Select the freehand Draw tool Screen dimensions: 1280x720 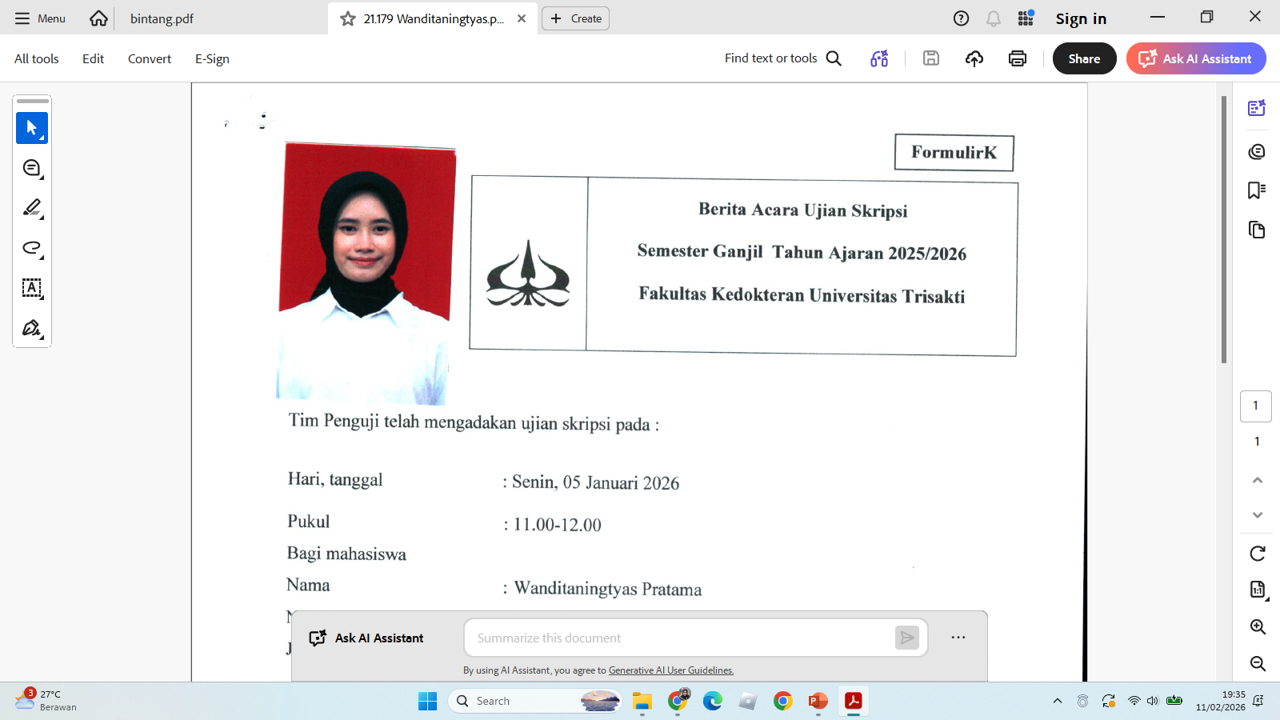click(32, 248)
